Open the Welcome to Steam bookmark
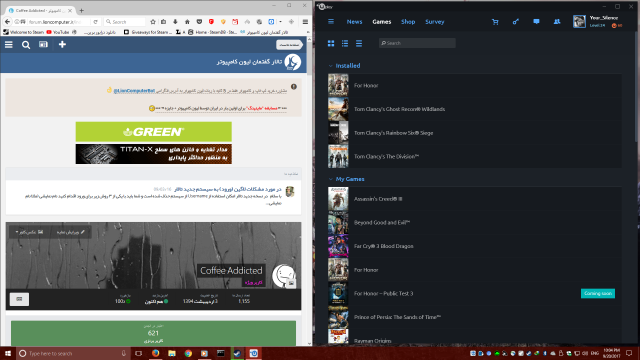This screenshot has width=640, height=360. (23, 32)
